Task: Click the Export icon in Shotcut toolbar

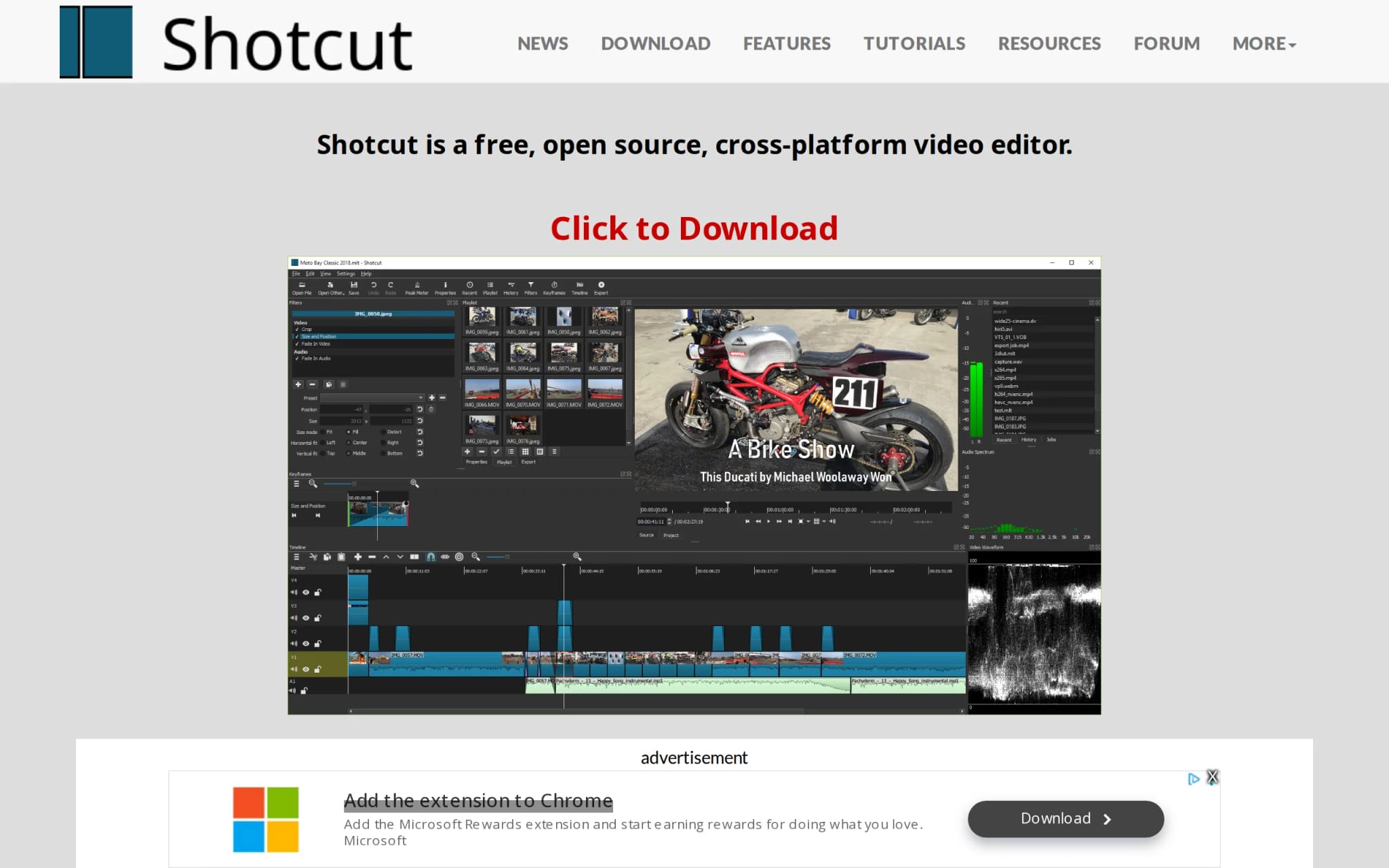Action: [601, 288]
